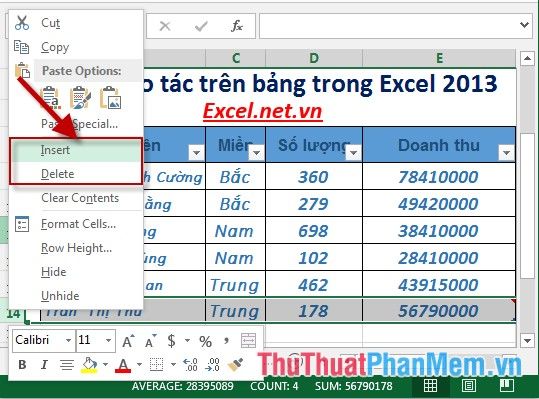Switch to Normal view in status bar
The image size is (539, 399).
tap(430, 386)
